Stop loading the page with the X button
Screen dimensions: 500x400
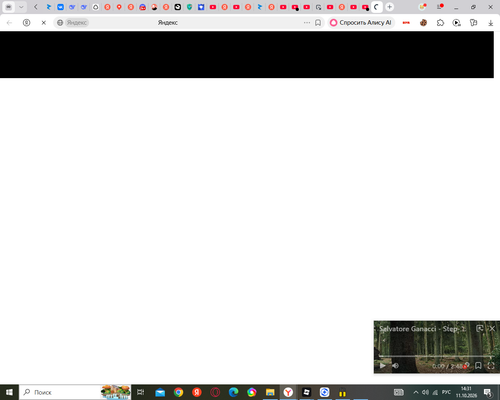point(43,23)
